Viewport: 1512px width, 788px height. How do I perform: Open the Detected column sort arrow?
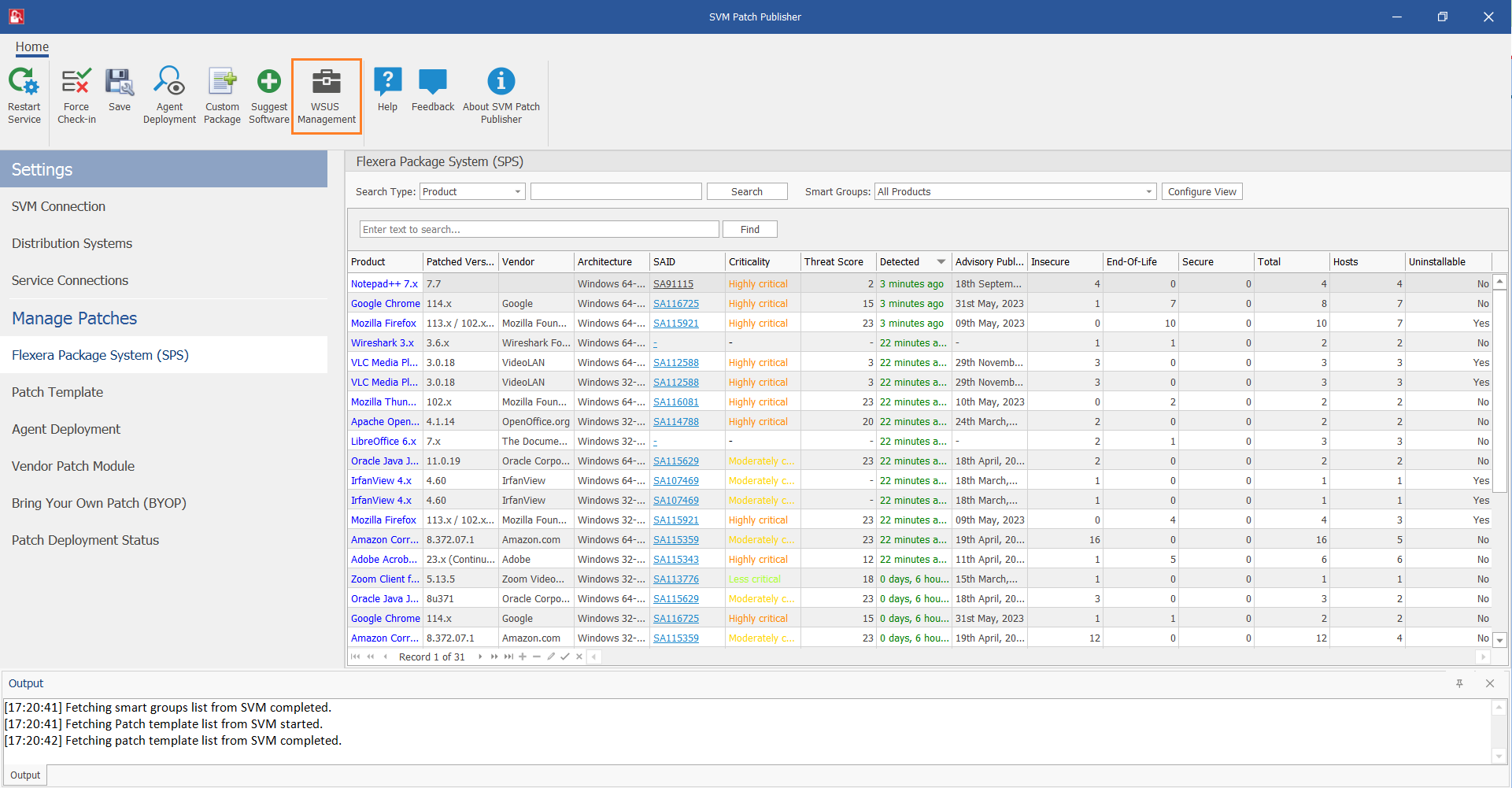click(941, 261)
